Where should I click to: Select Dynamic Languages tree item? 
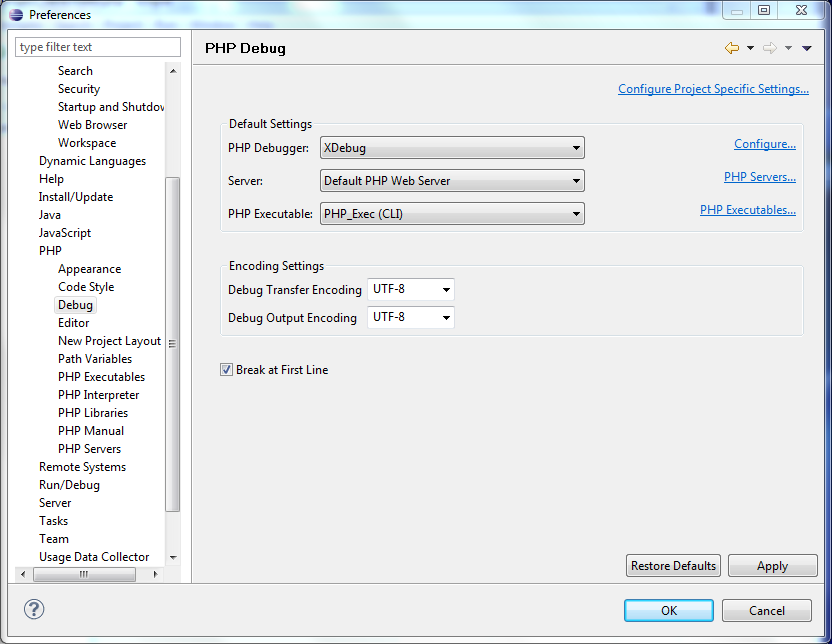coord(92,161)
